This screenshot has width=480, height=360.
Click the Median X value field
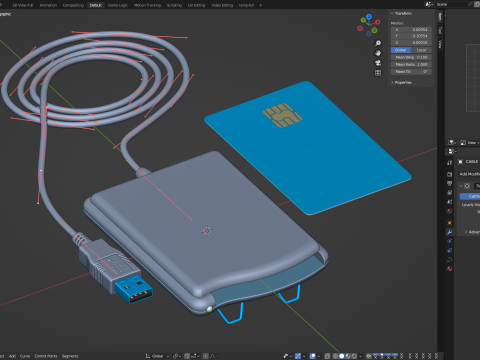[411, 30]
